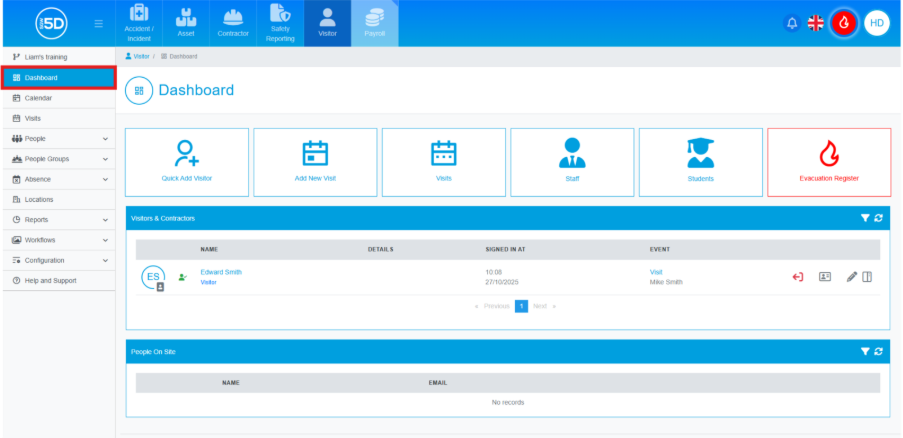Viewport: 903px width, 438px height.
Task: Filter the Visitors & Contractors panel
Action: (x=865, y=218)
